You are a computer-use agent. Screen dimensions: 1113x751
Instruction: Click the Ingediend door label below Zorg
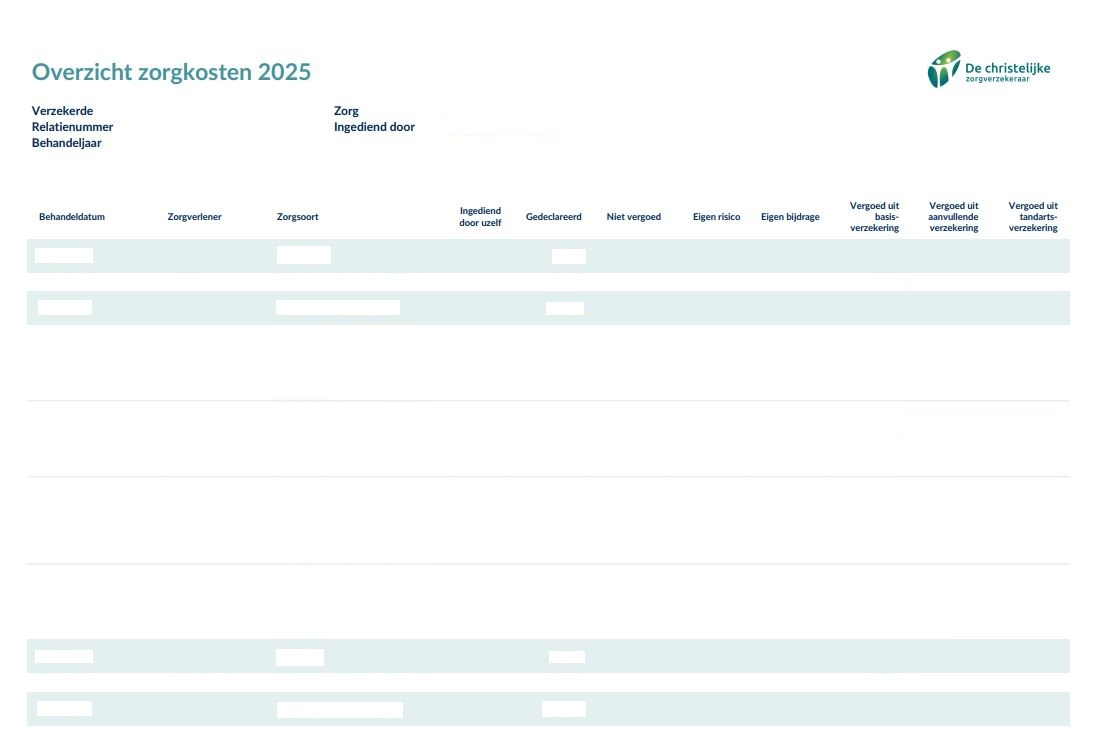(x=374, y=127)
